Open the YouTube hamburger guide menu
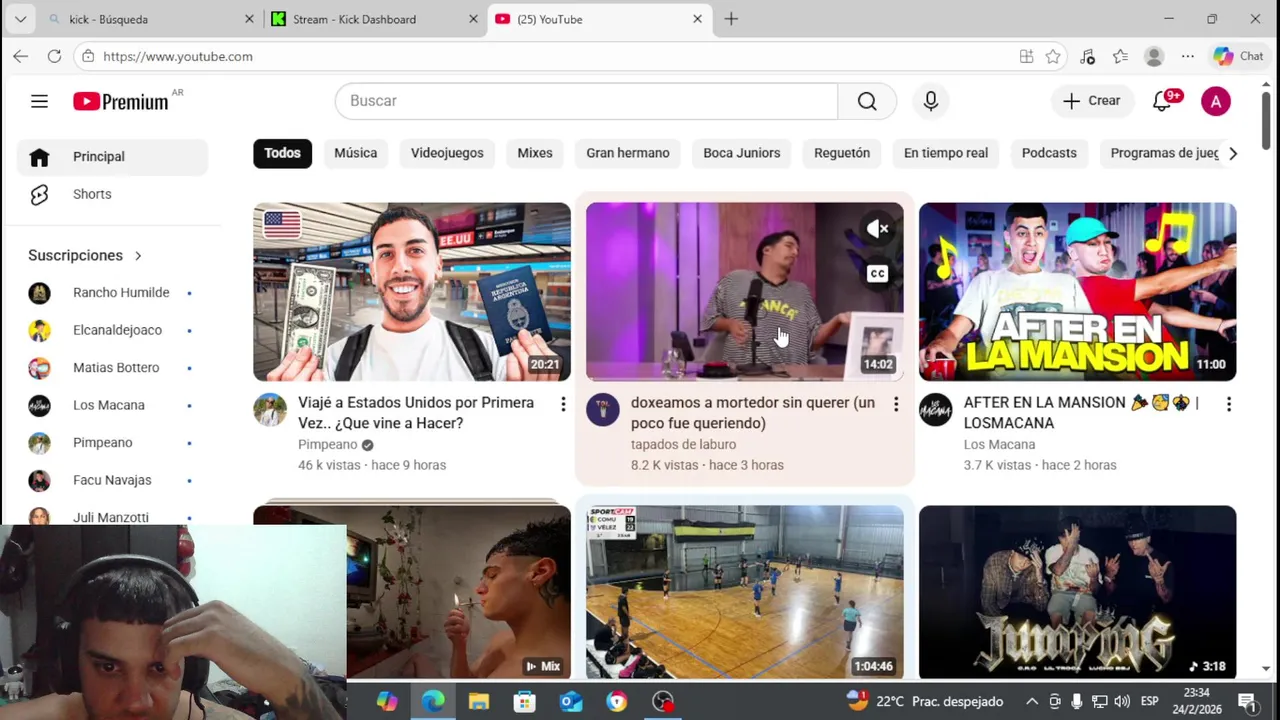Image resolution: width=1280 pixels, height=720 pixels. (x=39, y=101)
